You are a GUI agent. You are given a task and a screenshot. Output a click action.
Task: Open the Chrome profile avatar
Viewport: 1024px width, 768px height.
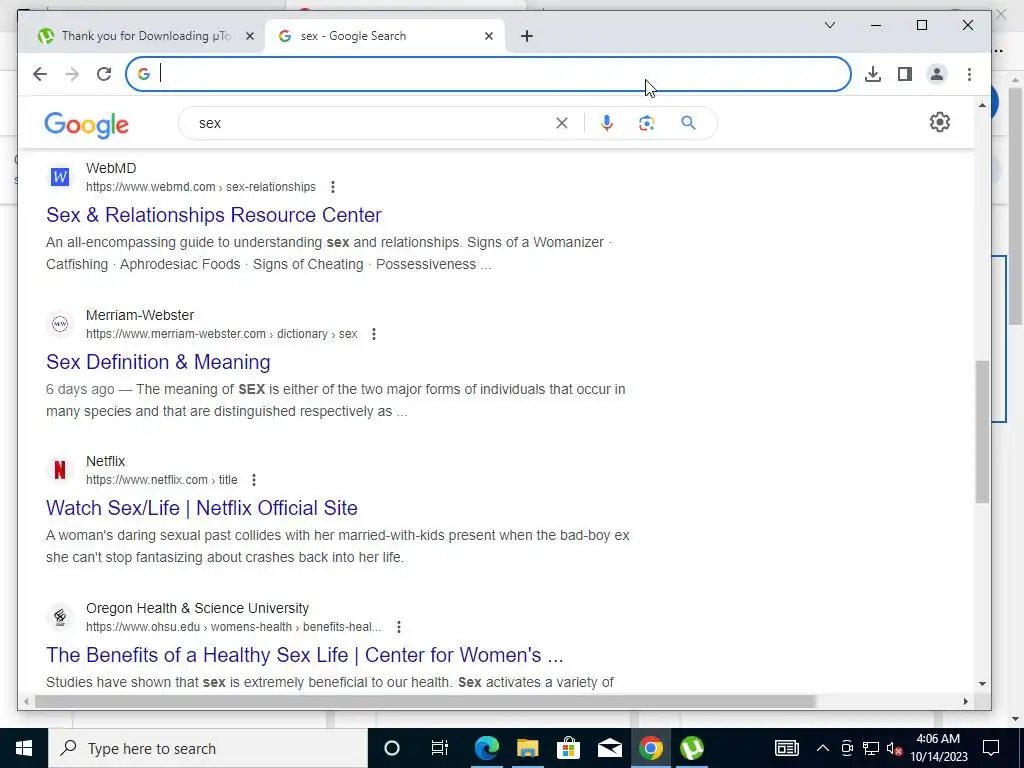point(936,74)
